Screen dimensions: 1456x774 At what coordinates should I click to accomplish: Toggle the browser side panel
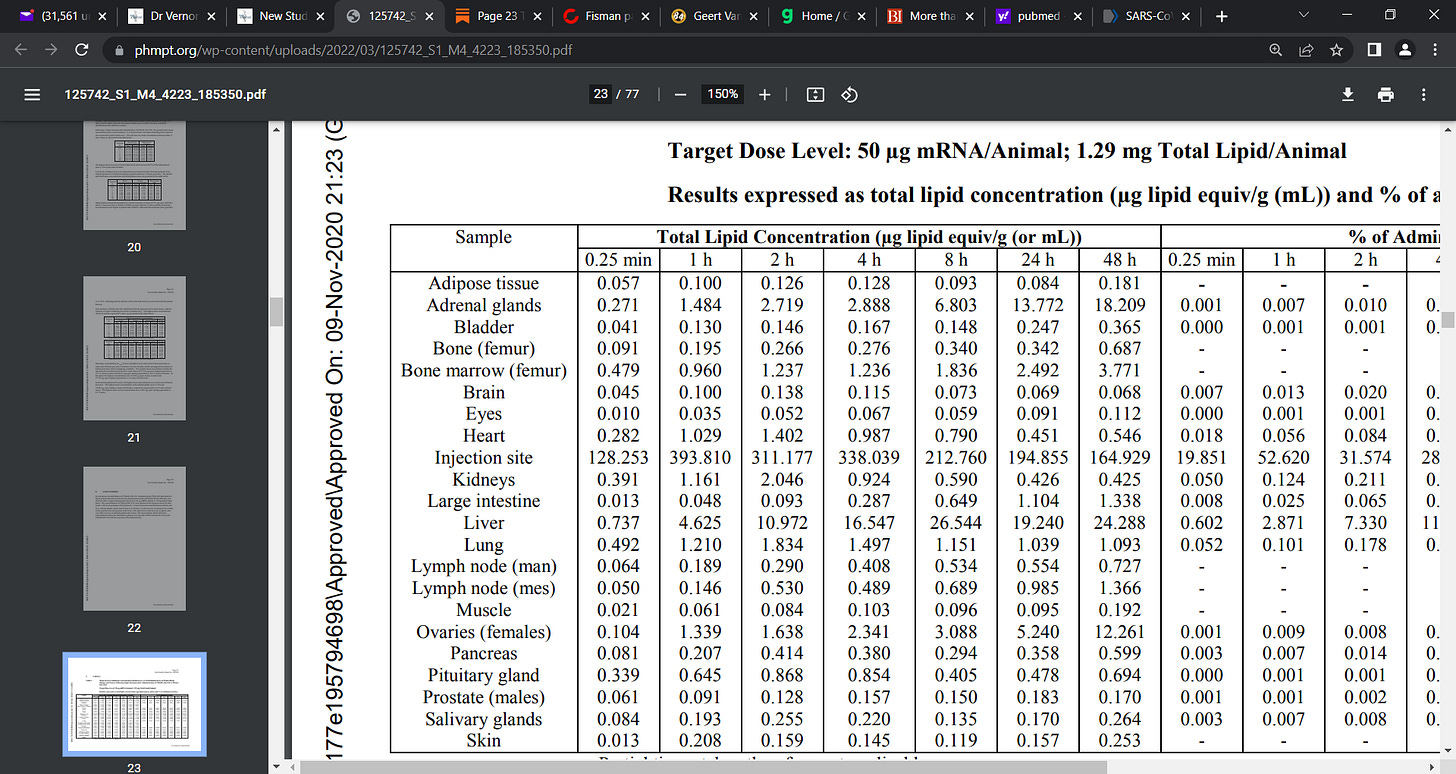pyautogui.click(x=1374, y=49)
